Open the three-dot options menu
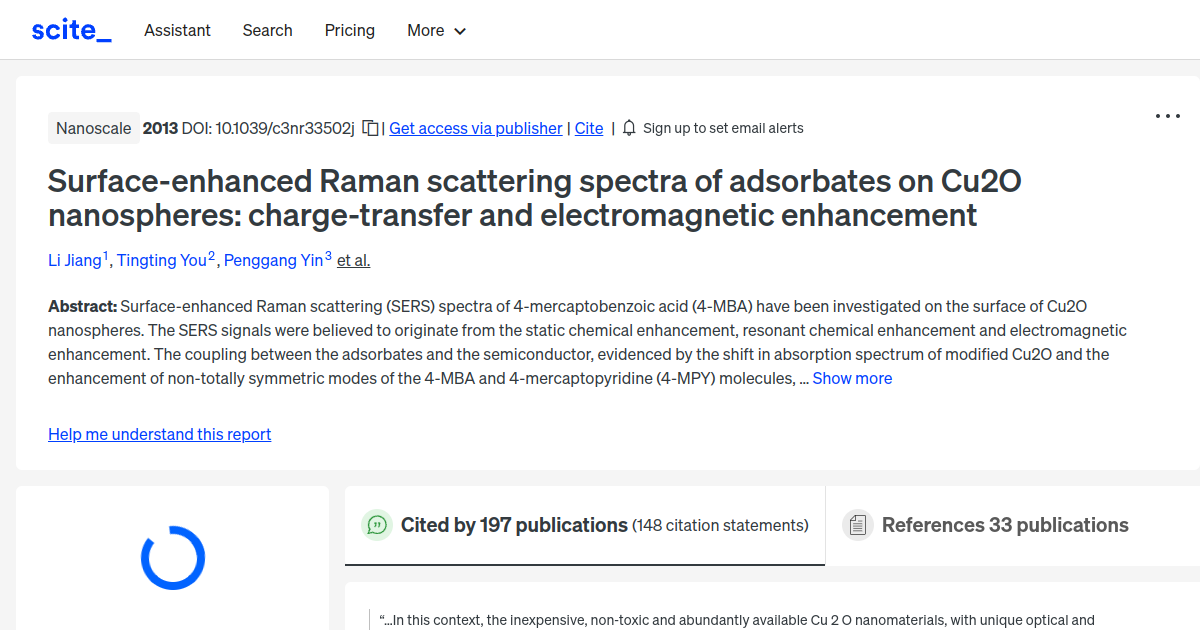 [x=1167, y=116]
